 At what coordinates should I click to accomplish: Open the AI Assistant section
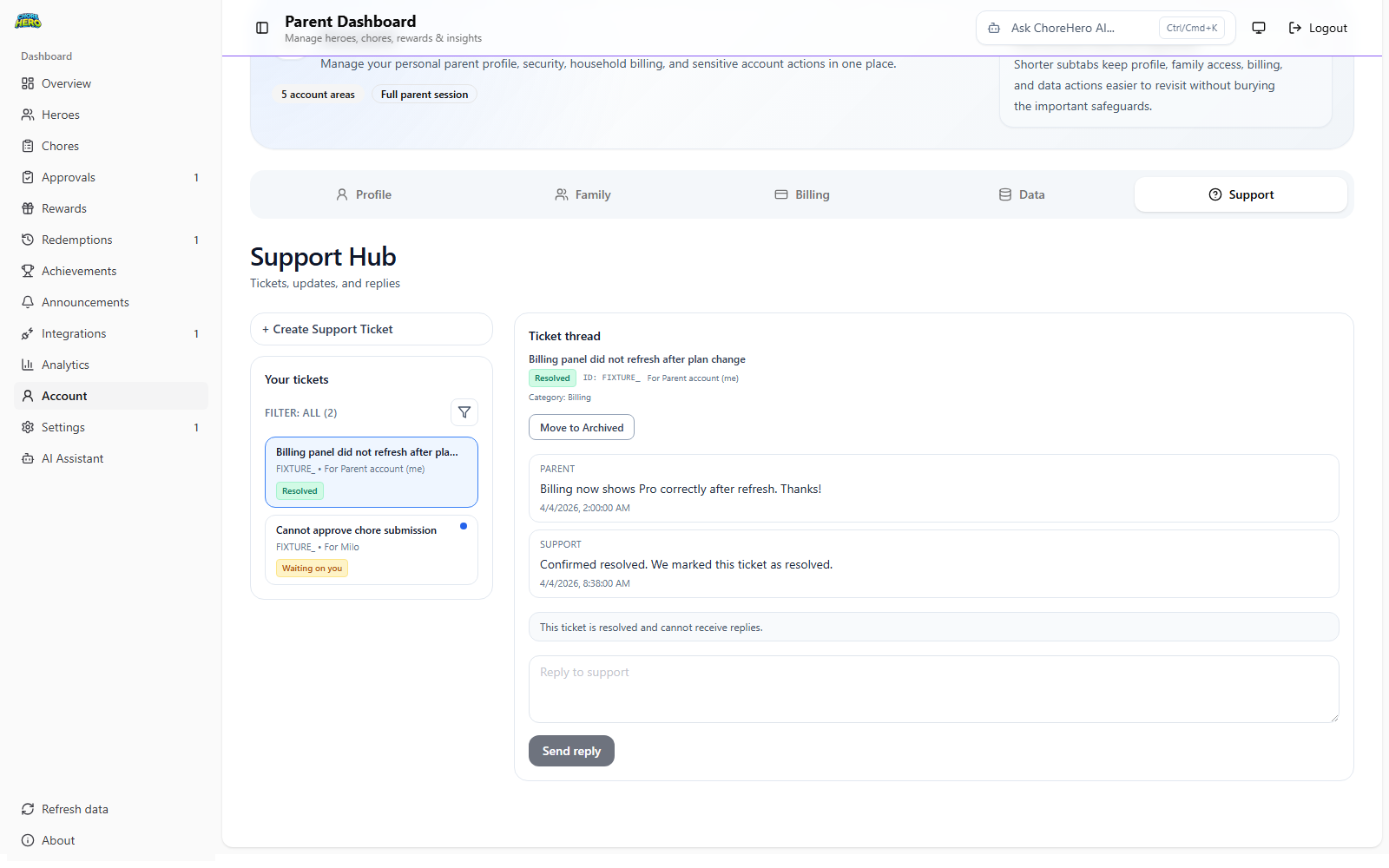pyautogui.click(x=72, y=458)
